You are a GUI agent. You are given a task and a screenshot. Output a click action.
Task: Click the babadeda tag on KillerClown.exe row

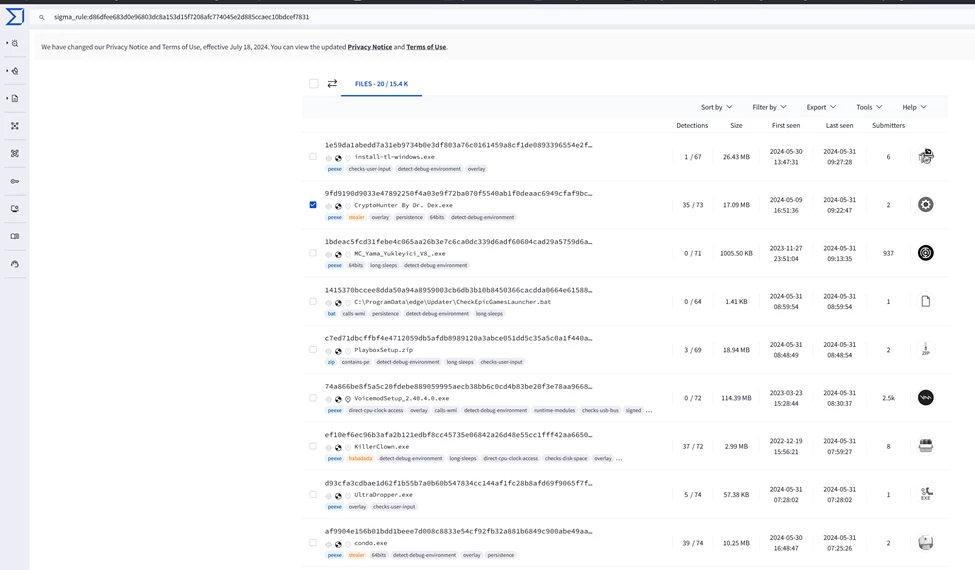(x=360, y=459)
